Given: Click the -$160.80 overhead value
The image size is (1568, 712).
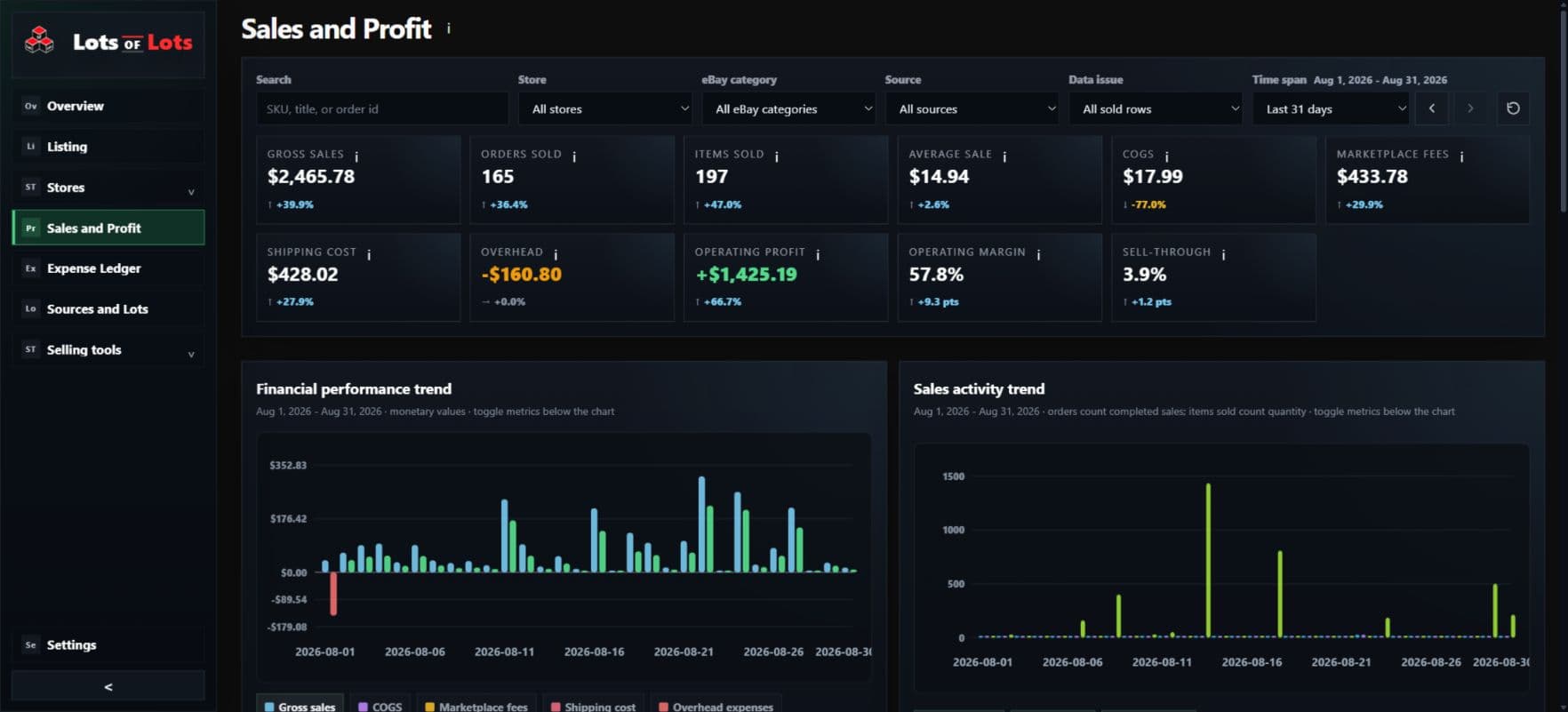Looking at the screenshot, I should (521, 274).
